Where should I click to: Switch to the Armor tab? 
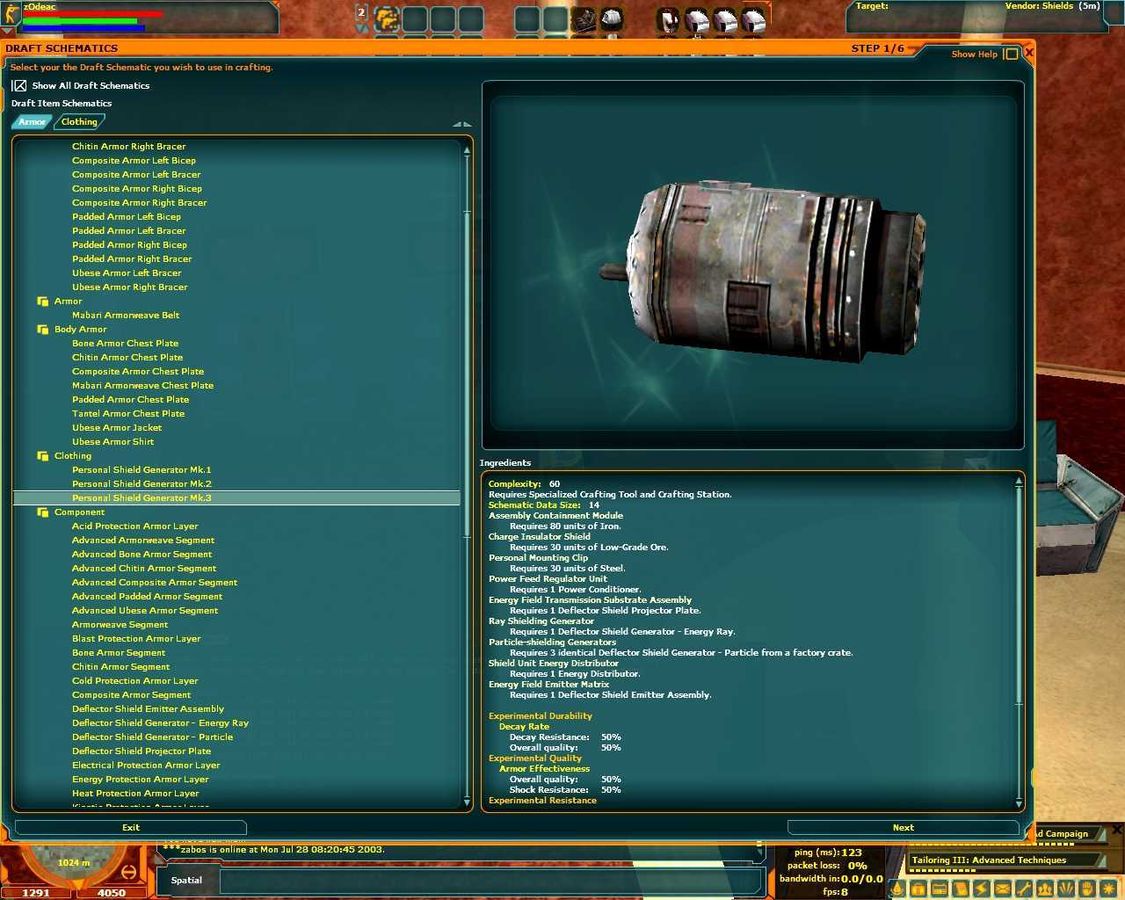tap(31, 122)
